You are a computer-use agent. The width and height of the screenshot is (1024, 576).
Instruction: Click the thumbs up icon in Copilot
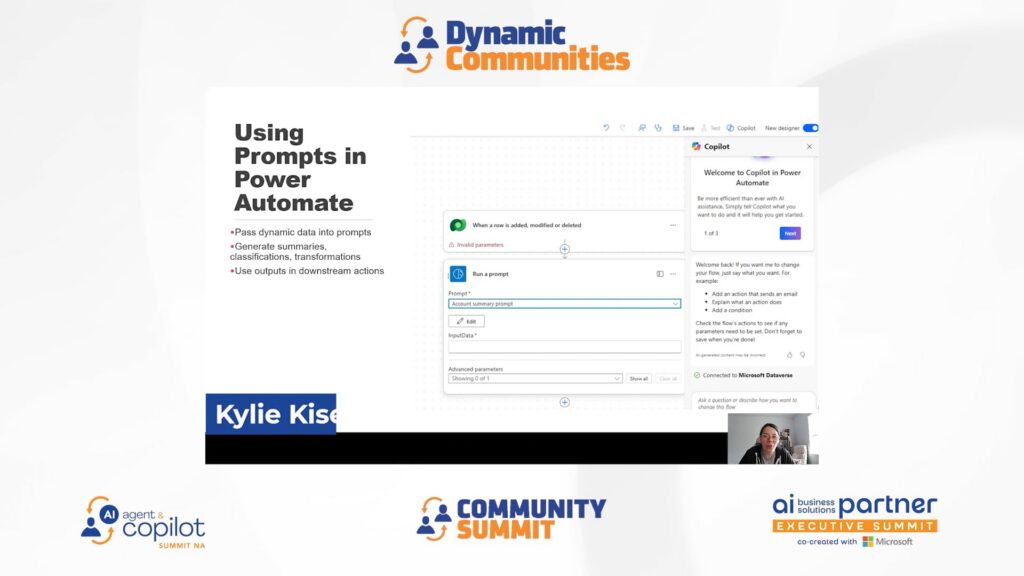click(x=789, y=354)
